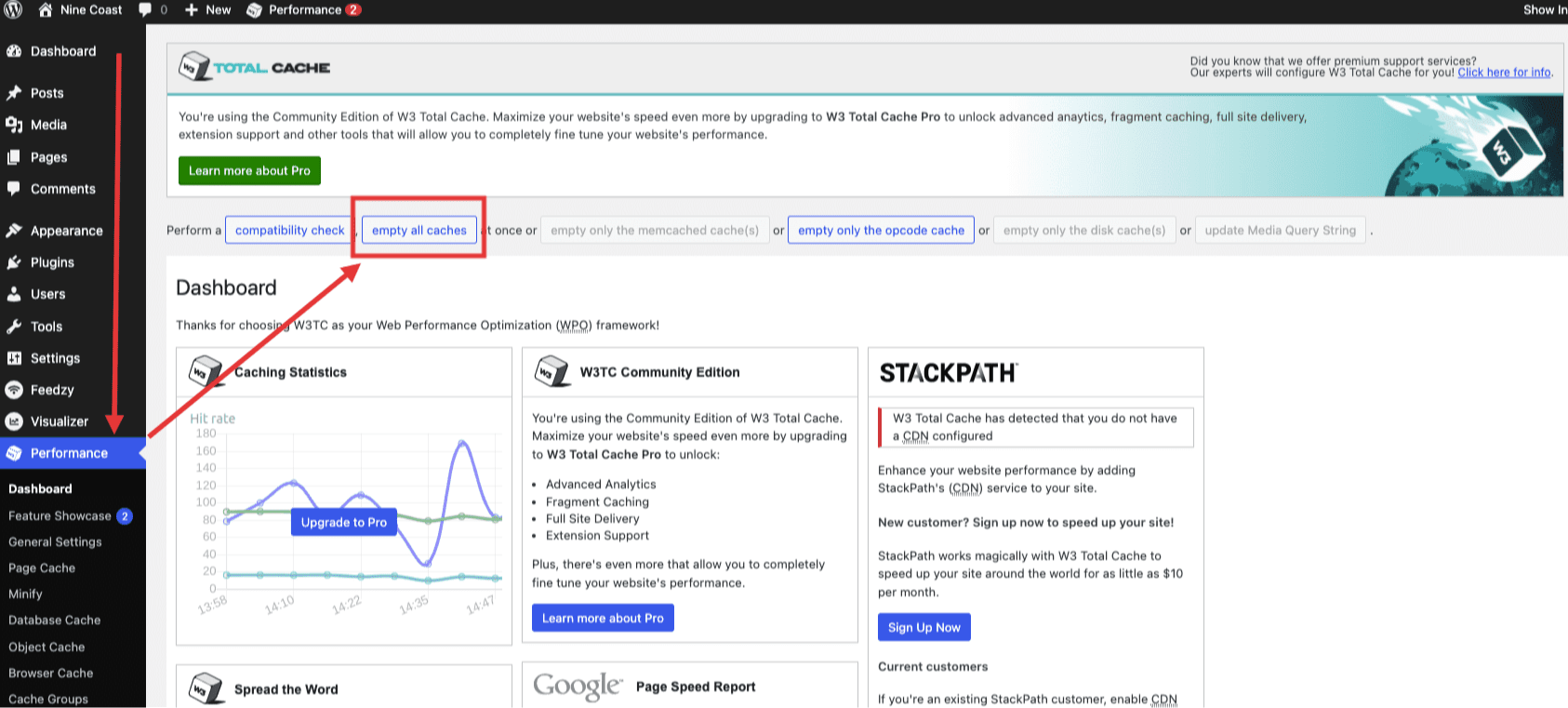Screen dimensions: 1568x708
Task: Open the Nine Coast home icon
Action: click(46, 10)
